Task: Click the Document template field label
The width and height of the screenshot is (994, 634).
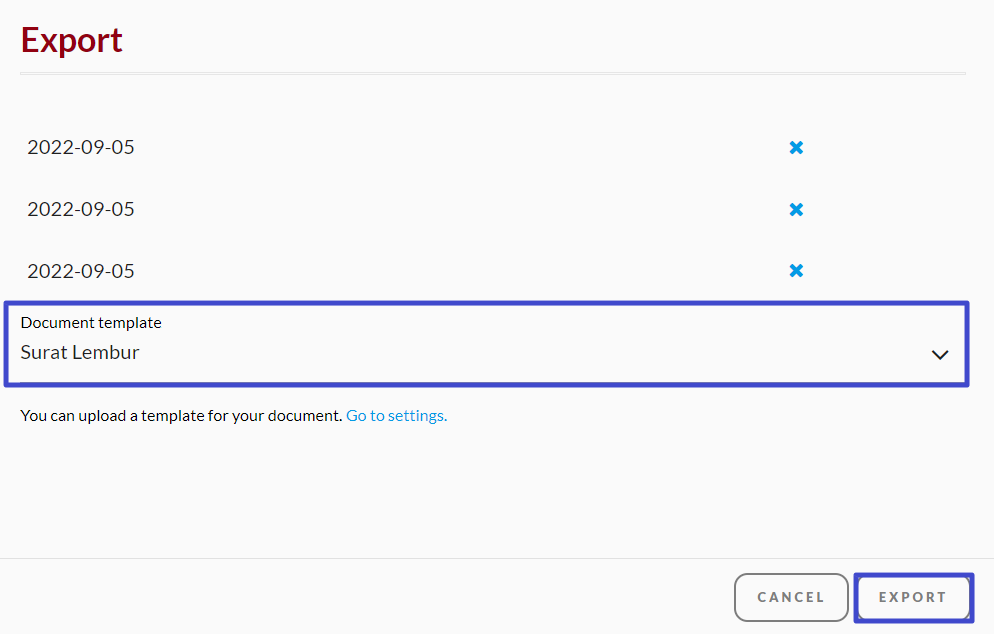Action: [x=91, y=323]
